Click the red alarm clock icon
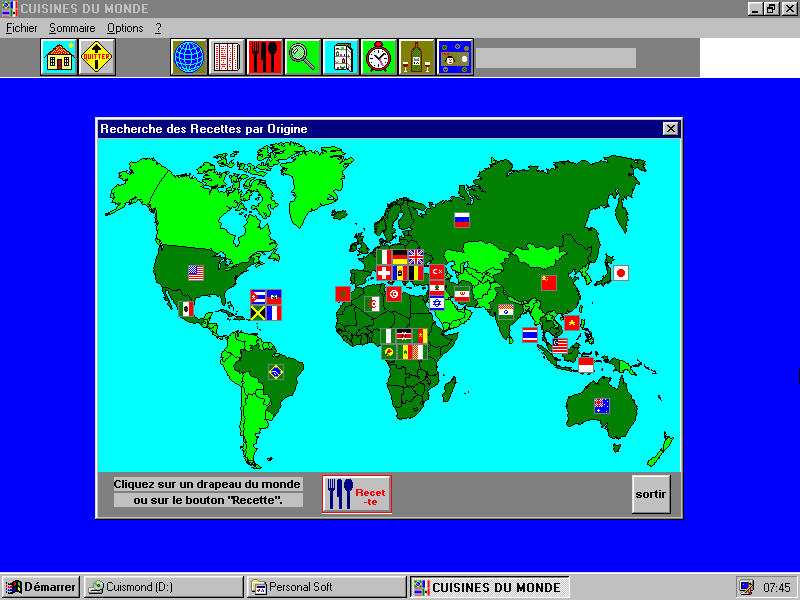Screen dimensions: 800x600 point(379,57)
